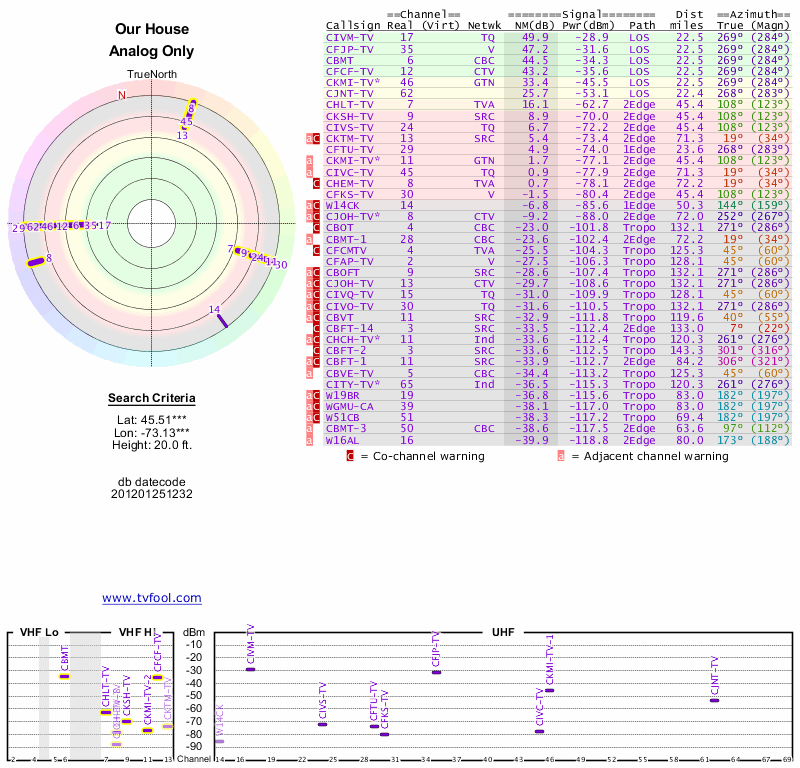Select the CIVS-TV callsign in table
Viewport: 800px width, 768px height.
click(x=349, y=128)
